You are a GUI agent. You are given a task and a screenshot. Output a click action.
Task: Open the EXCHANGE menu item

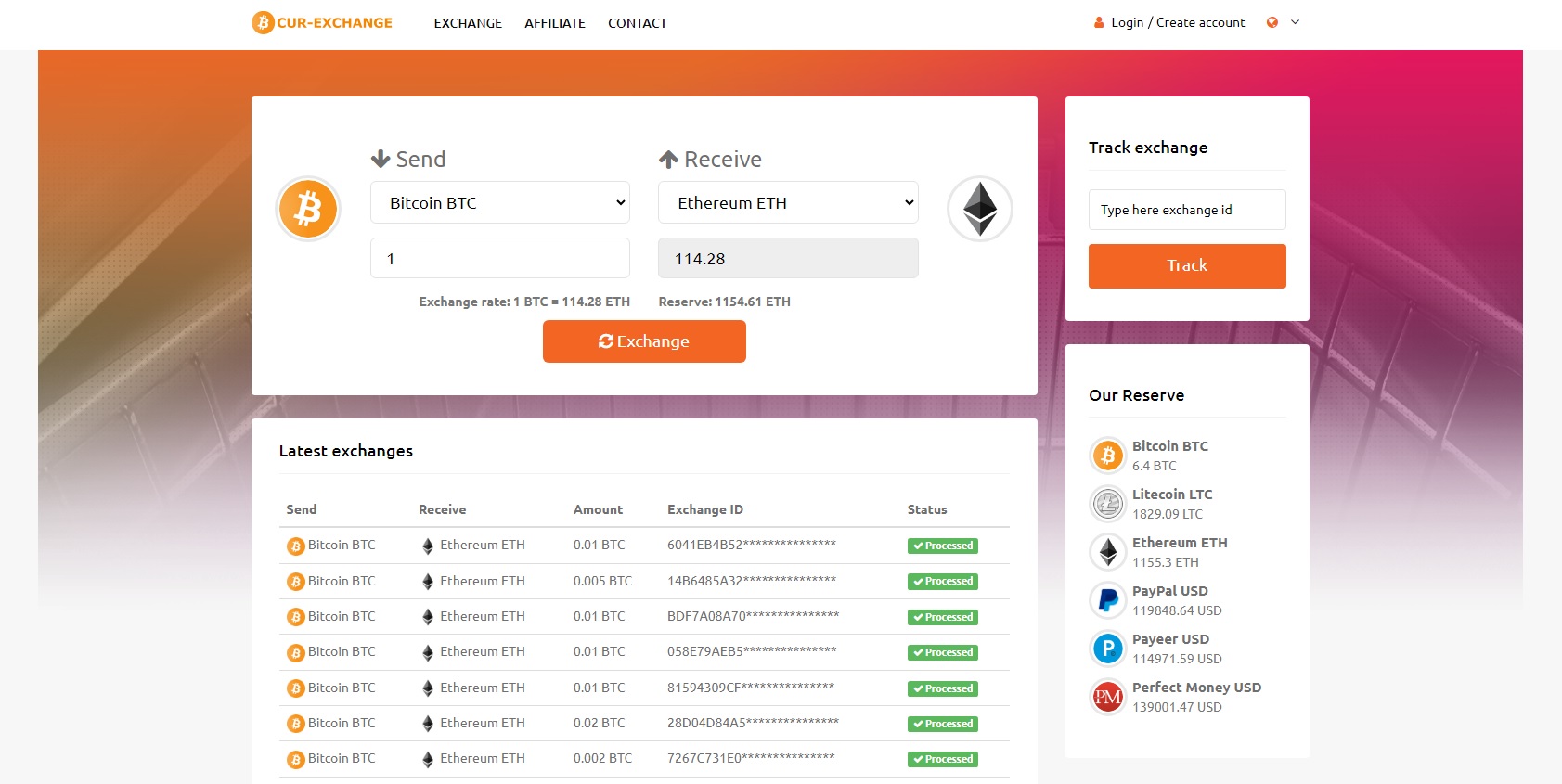(468, 23)
